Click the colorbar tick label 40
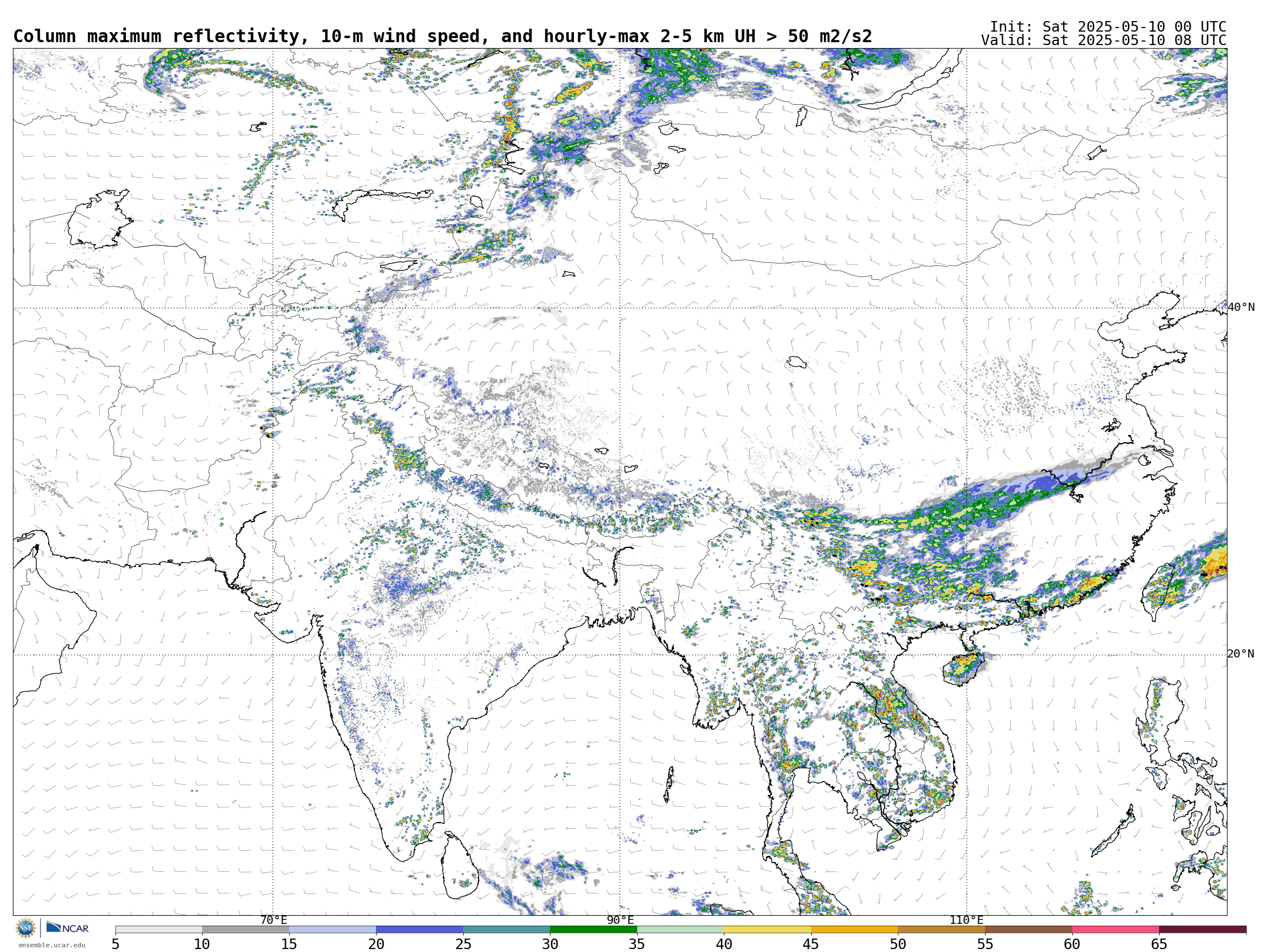 (x=724, y=944)
